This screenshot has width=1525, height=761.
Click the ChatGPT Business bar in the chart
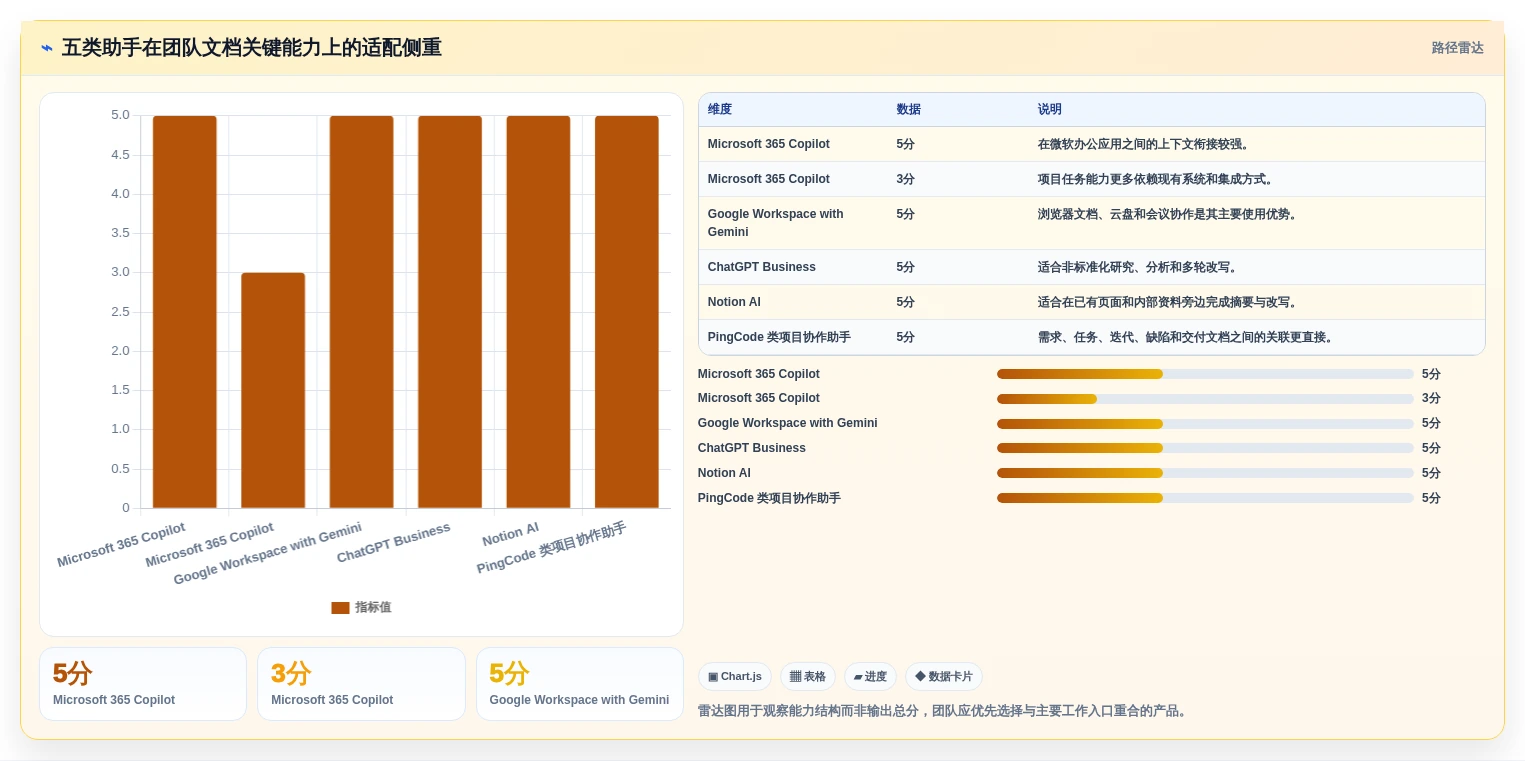[x=450, y=312]
